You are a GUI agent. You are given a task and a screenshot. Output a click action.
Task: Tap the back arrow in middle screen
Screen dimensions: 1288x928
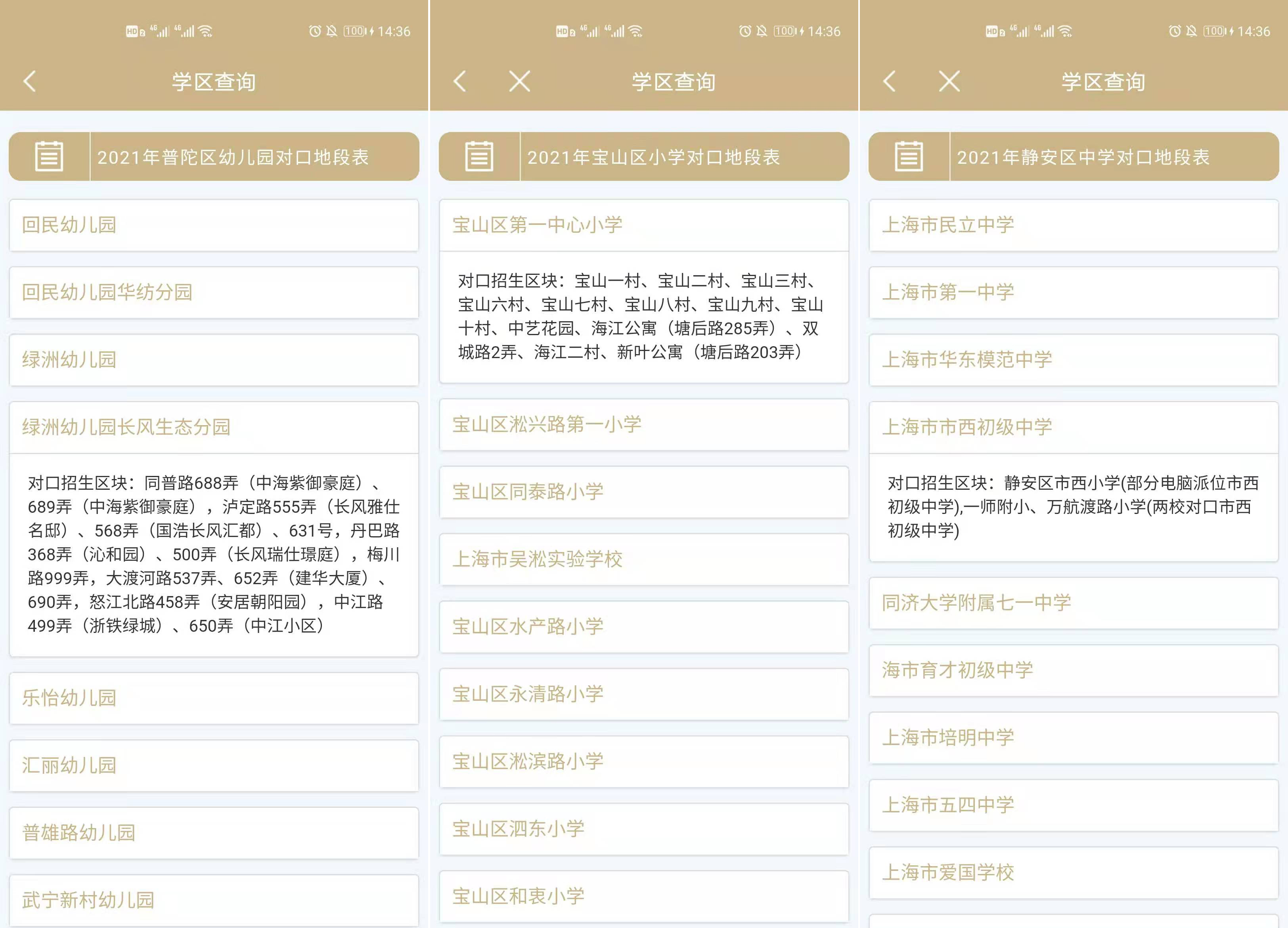click(460, 81)
